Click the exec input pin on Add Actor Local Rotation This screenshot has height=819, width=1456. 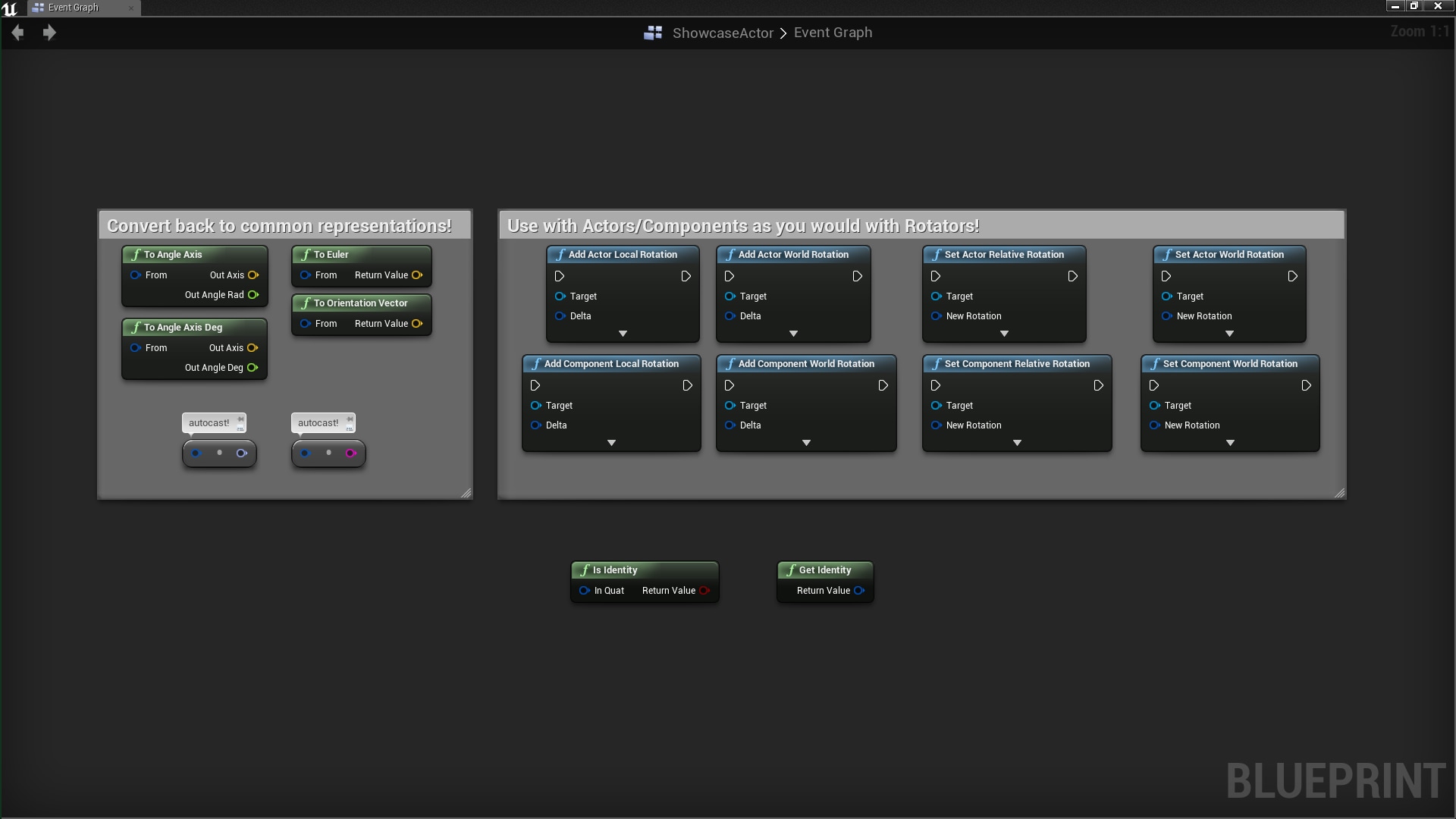(560, 276)
